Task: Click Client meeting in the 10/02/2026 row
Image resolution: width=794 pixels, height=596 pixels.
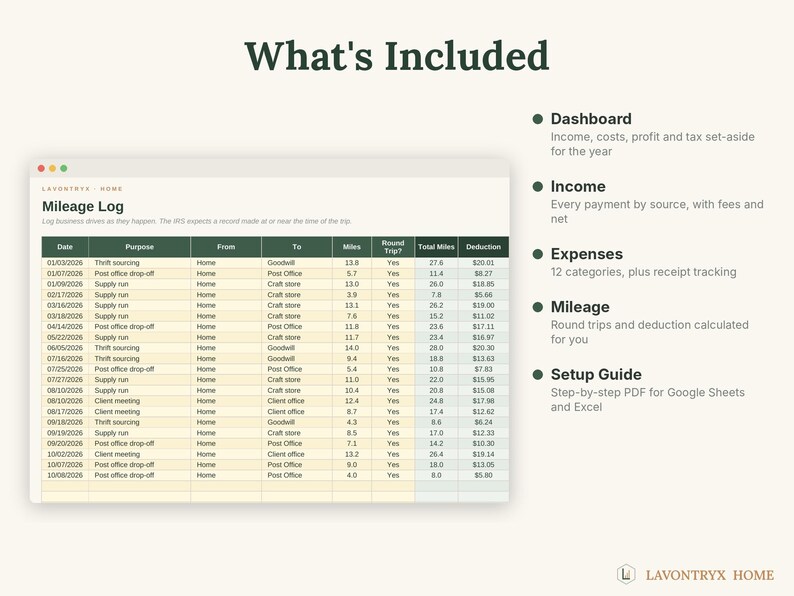Action: pos(117,454)
